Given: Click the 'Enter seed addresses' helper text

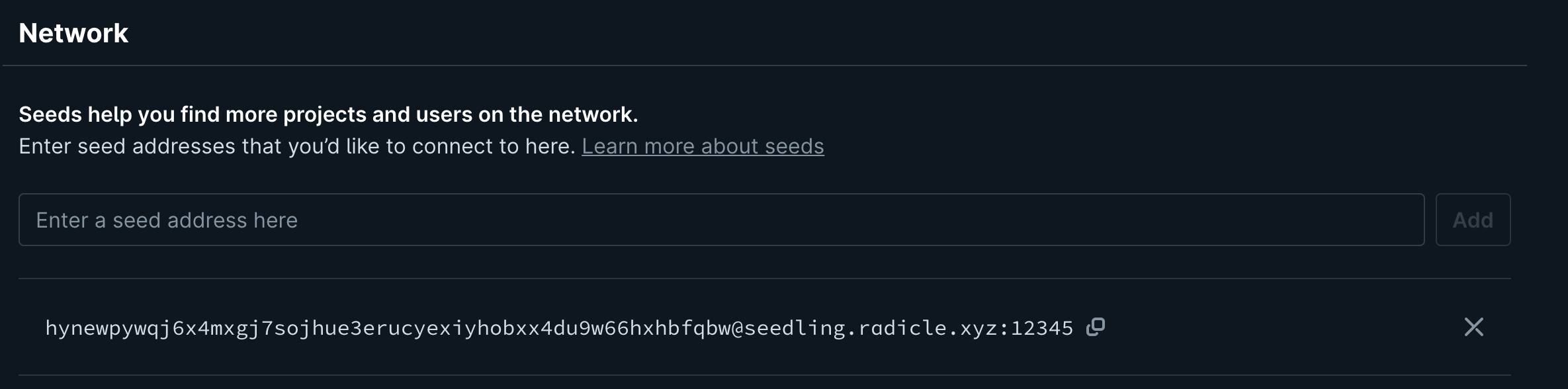Looking at the screenshot, I should click(x=297, y=146).
